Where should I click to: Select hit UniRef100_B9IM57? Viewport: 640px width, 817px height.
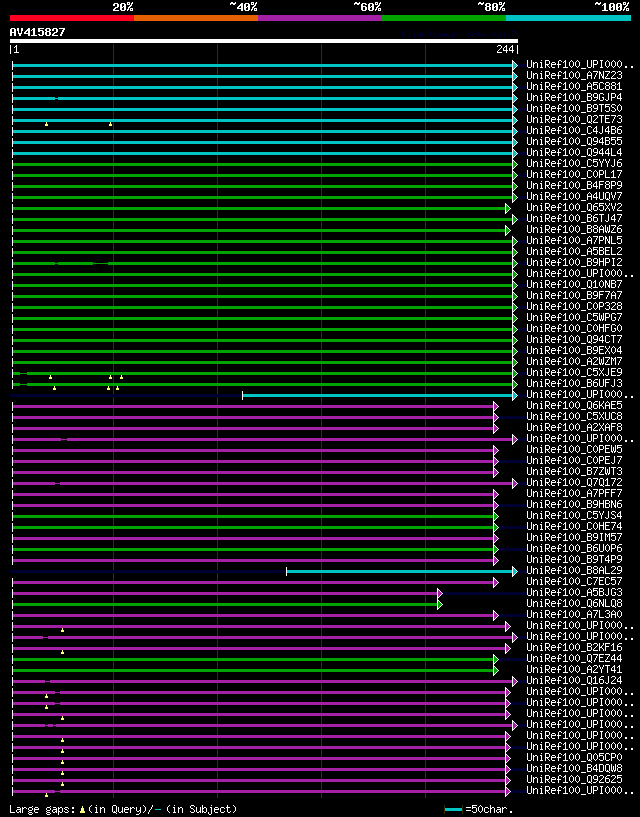tap(574, 537)
